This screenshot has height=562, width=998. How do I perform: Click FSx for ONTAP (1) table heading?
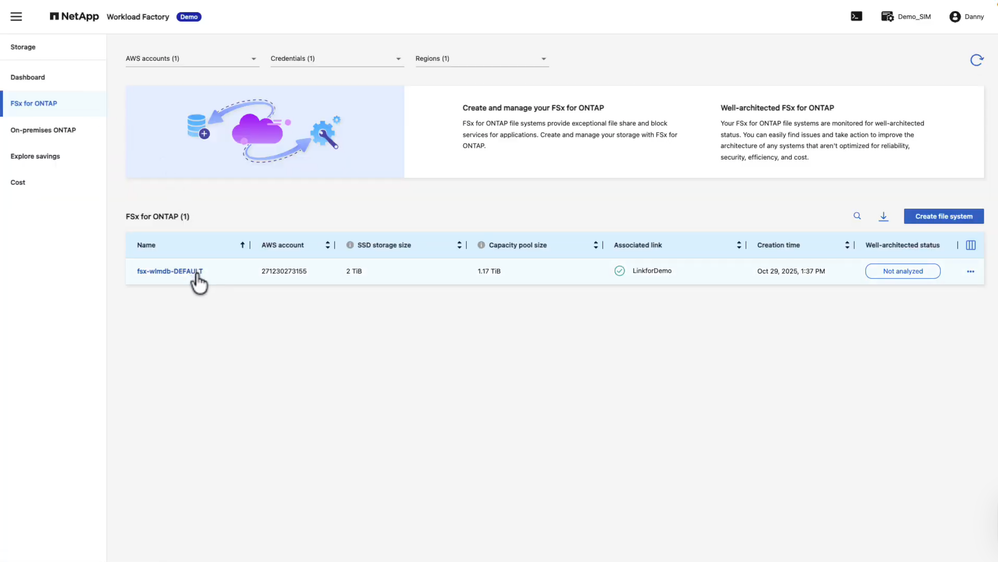[157, 216]
